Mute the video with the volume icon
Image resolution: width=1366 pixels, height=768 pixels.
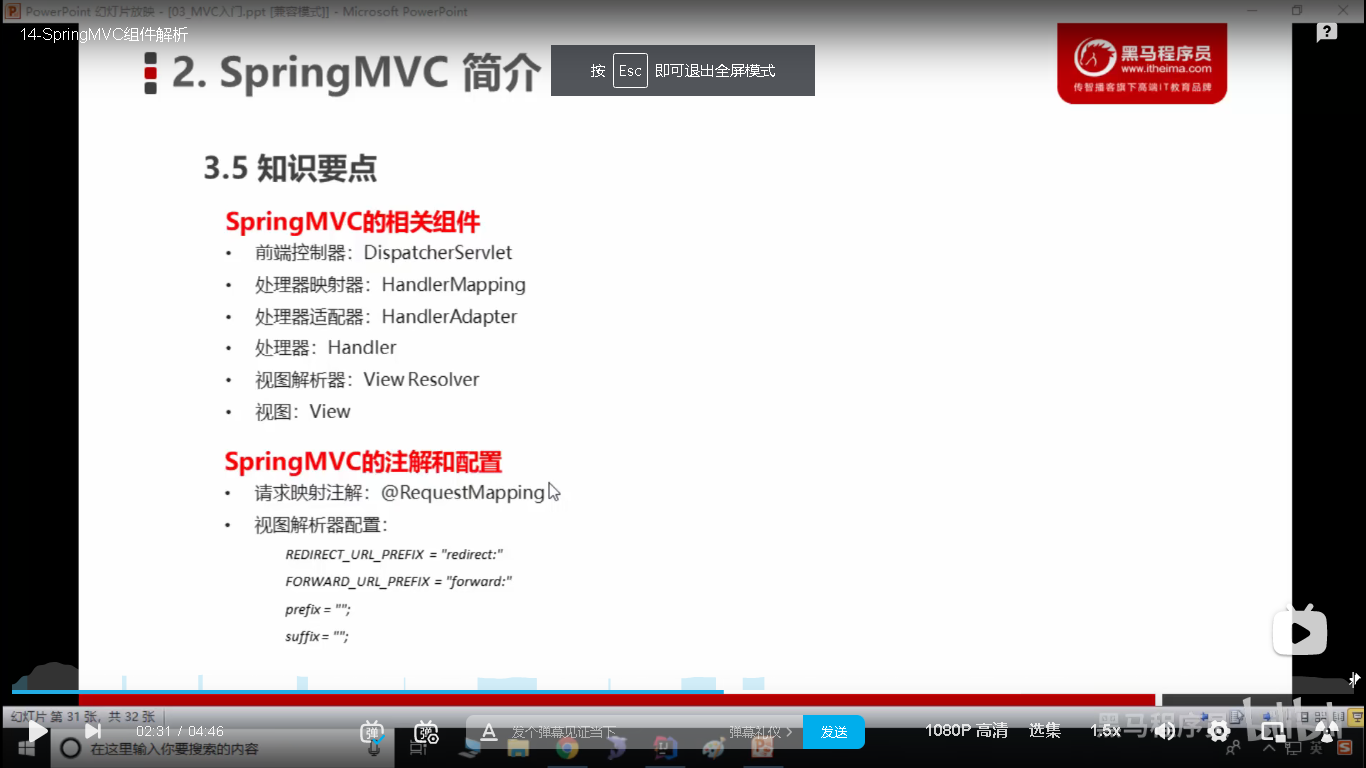coord(1165,731)
